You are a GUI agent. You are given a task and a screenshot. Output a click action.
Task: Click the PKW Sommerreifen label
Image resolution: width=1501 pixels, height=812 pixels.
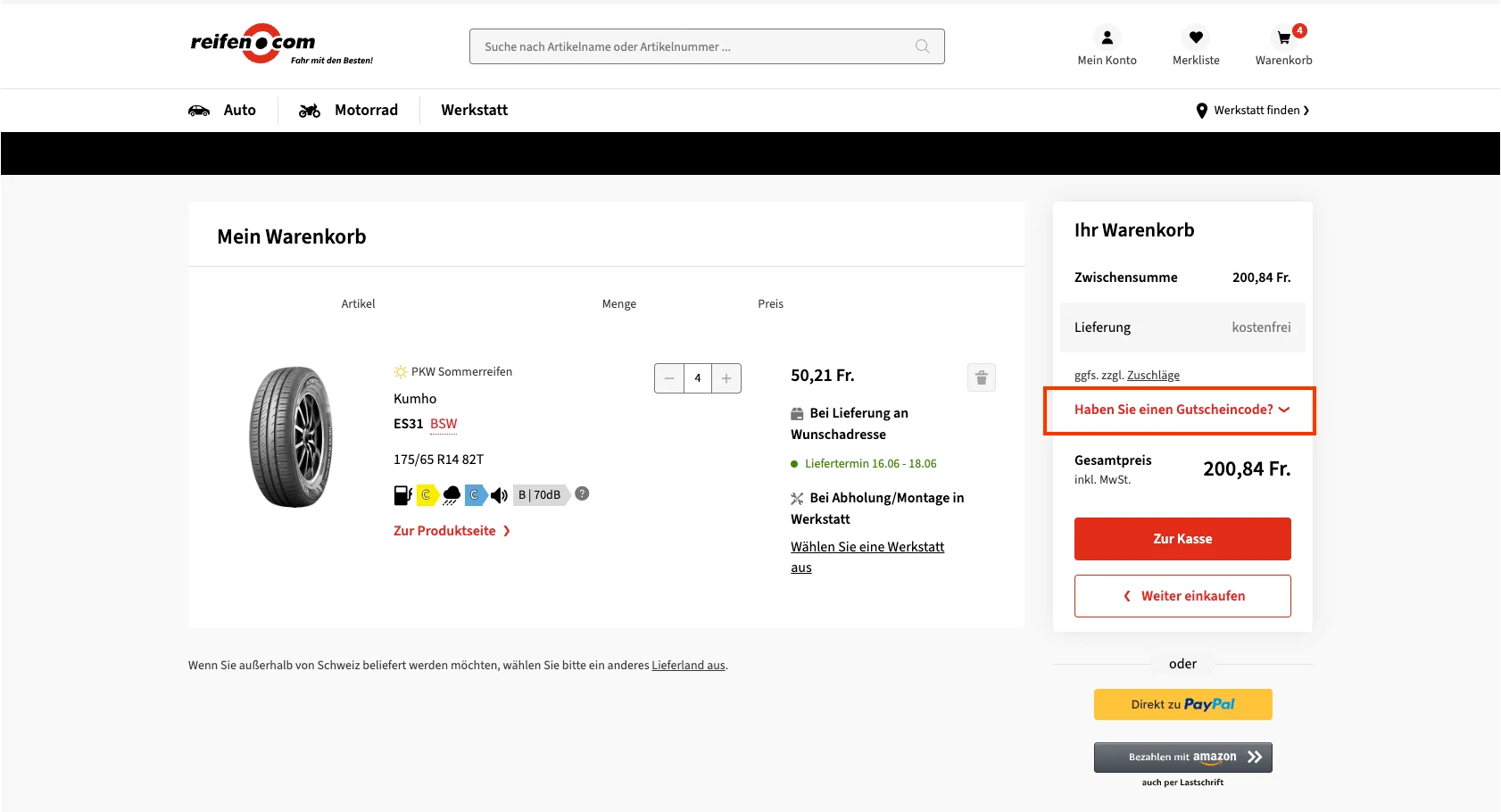pyautogui.click(x=461, y=372)
